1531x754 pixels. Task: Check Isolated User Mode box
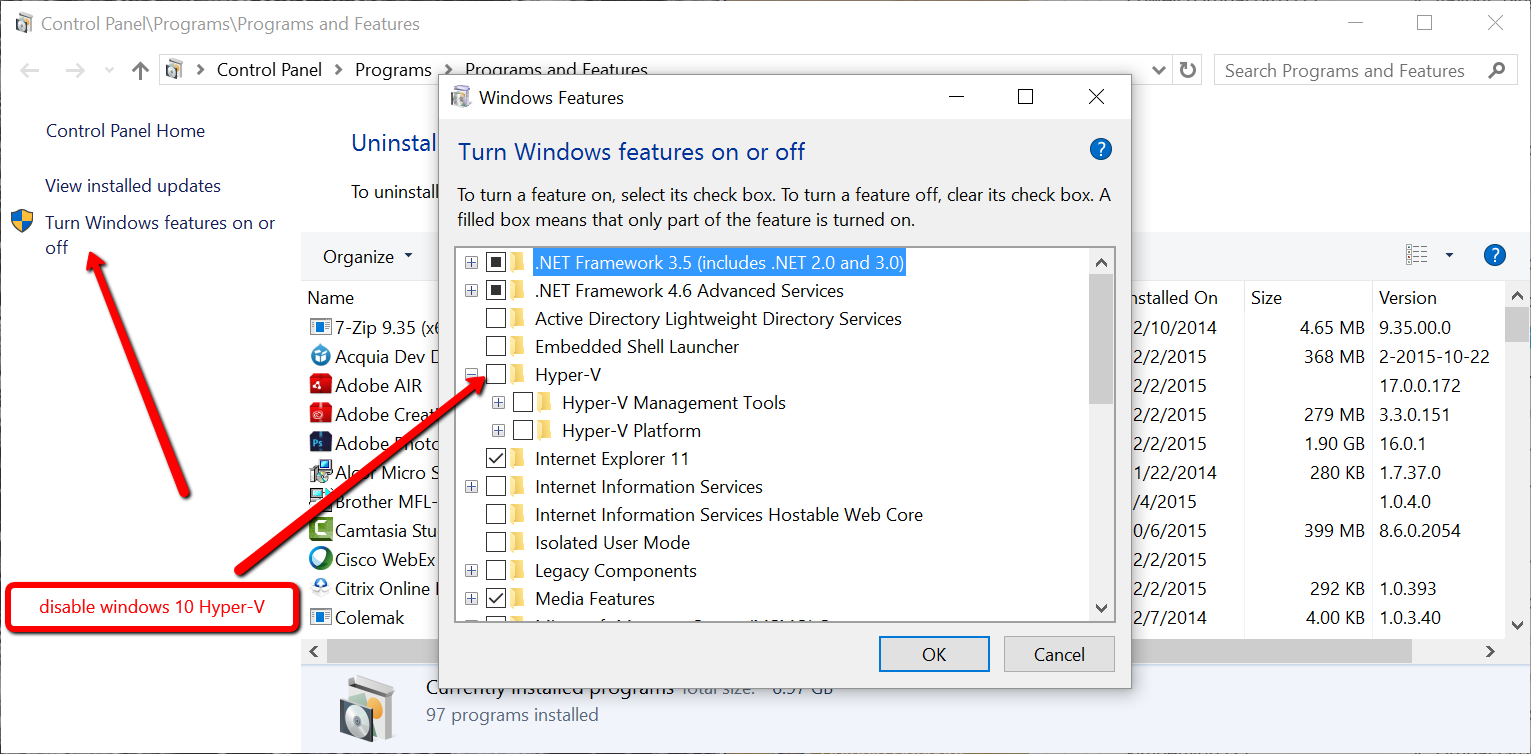pyautogui.click(x=496, y=543)
